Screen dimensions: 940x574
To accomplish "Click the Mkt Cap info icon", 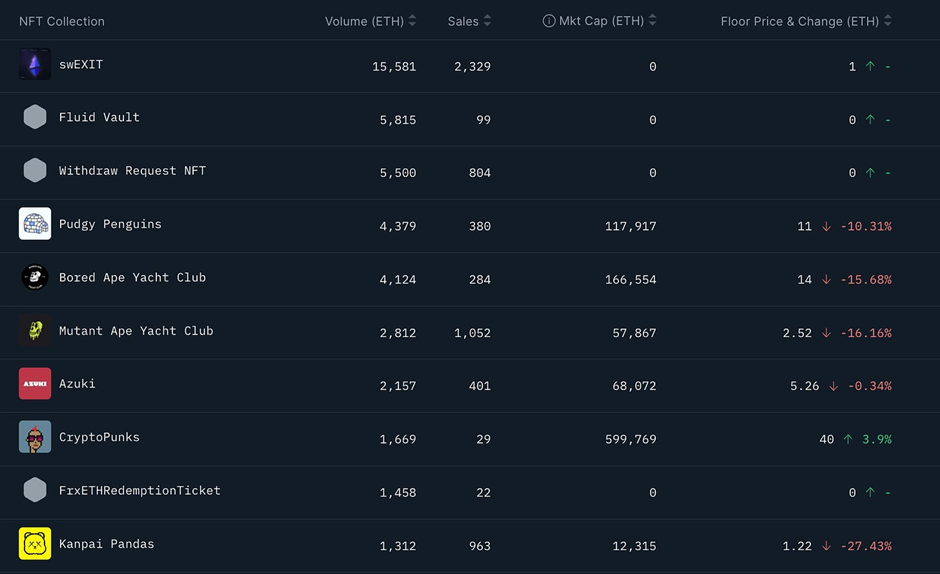I will [549, 21].
